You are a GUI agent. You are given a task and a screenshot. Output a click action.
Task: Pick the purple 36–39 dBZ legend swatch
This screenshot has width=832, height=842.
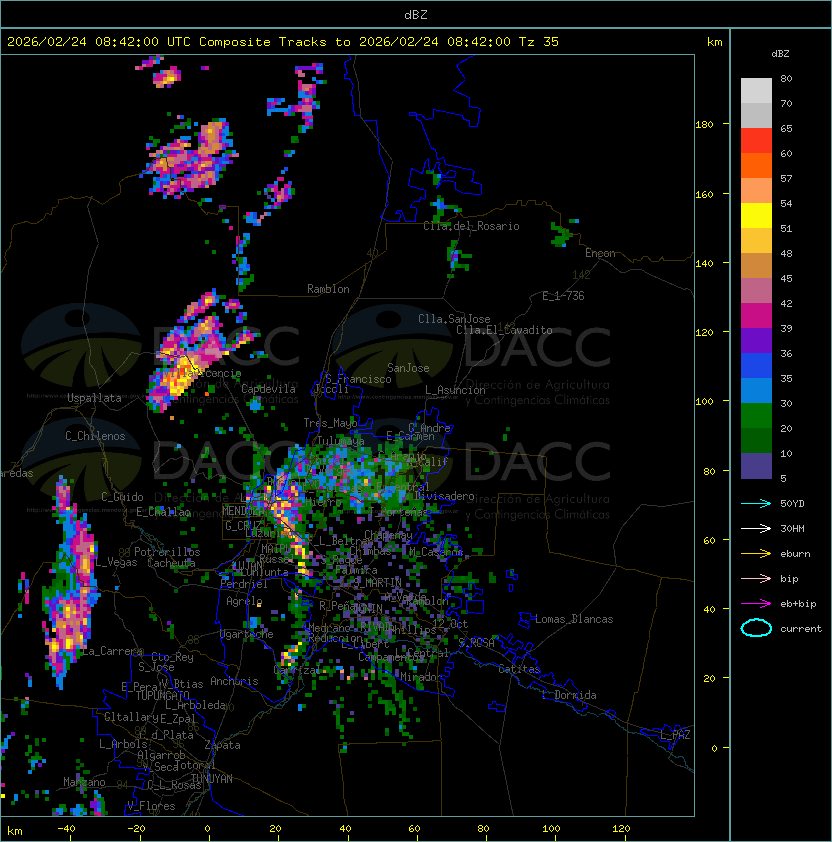(x=756, y=341)
